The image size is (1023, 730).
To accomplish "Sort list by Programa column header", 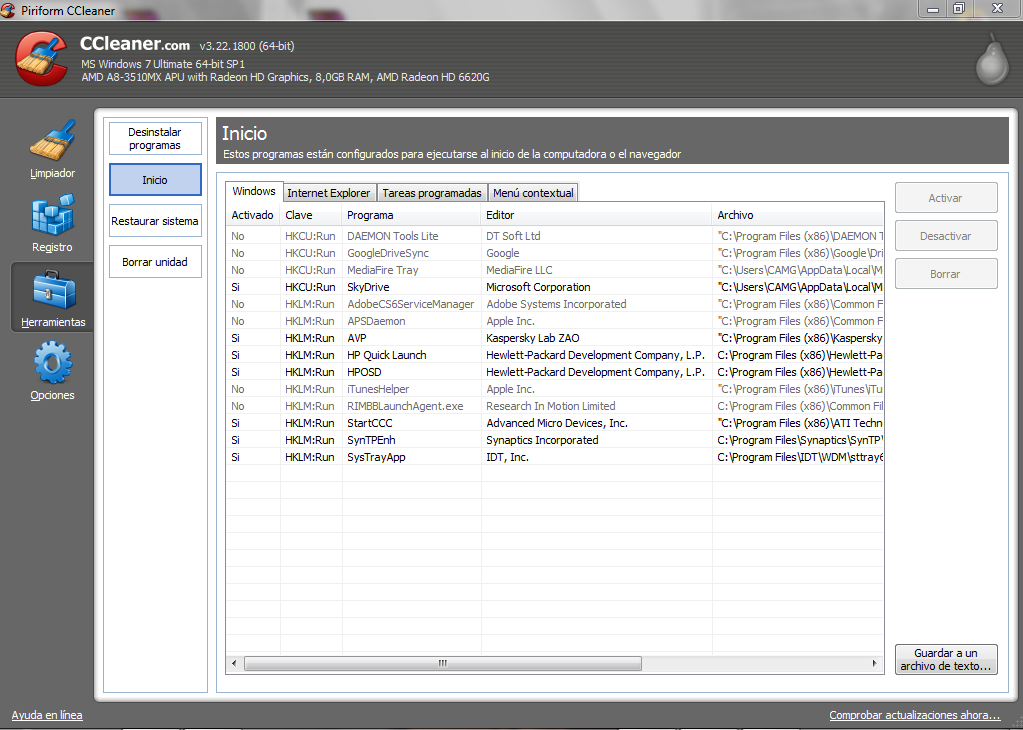I will click(x=411, y=215).
